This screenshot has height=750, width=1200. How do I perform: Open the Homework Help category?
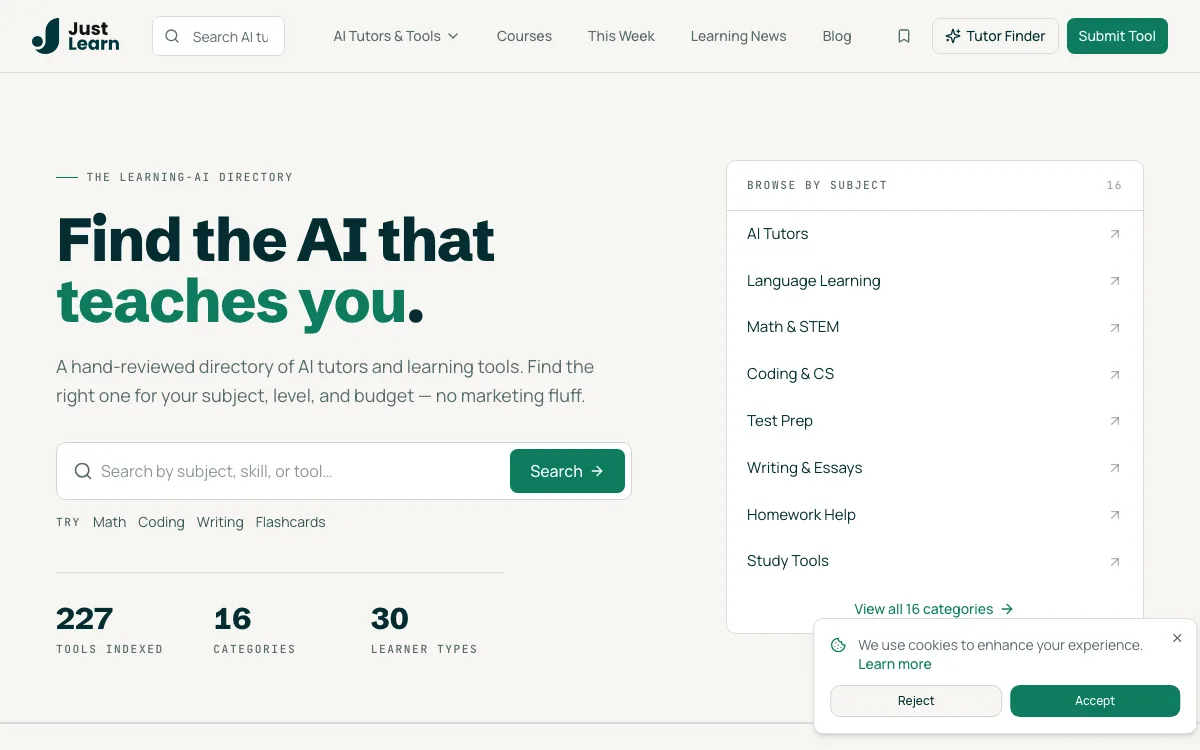(934, 515)
